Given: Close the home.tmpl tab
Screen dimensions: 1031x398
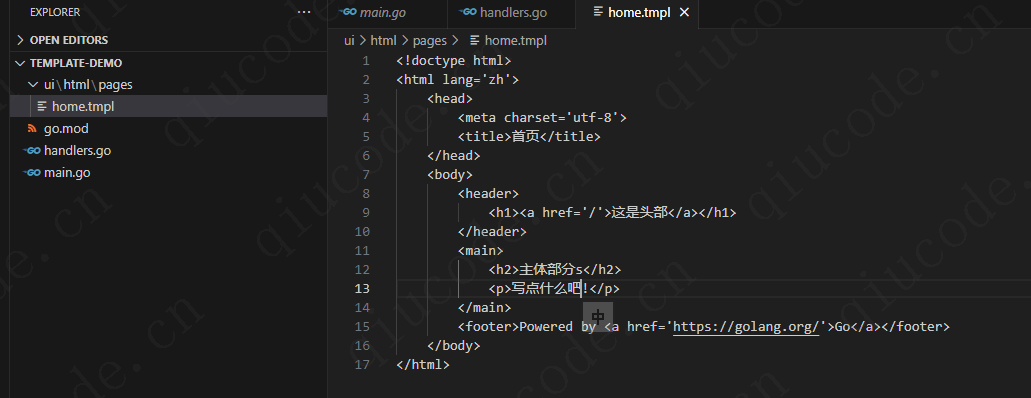Looking at the screenshot, I should (684, 12).
